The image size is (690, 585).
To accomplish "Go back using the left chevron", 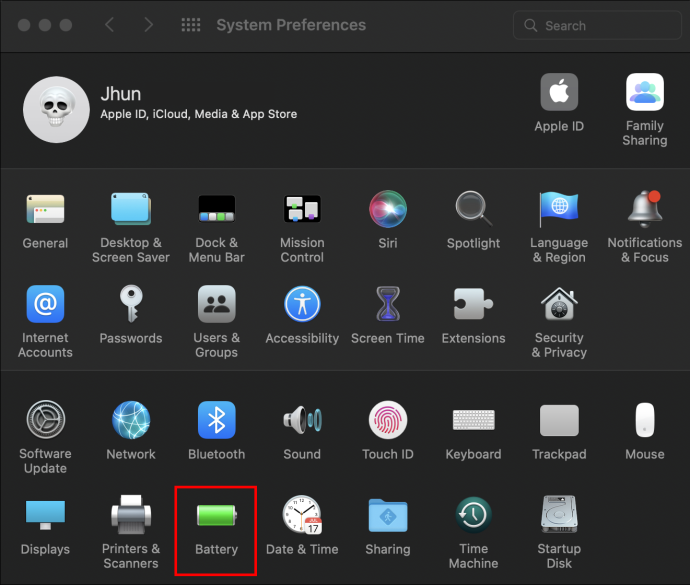I will tap(110, 25).
